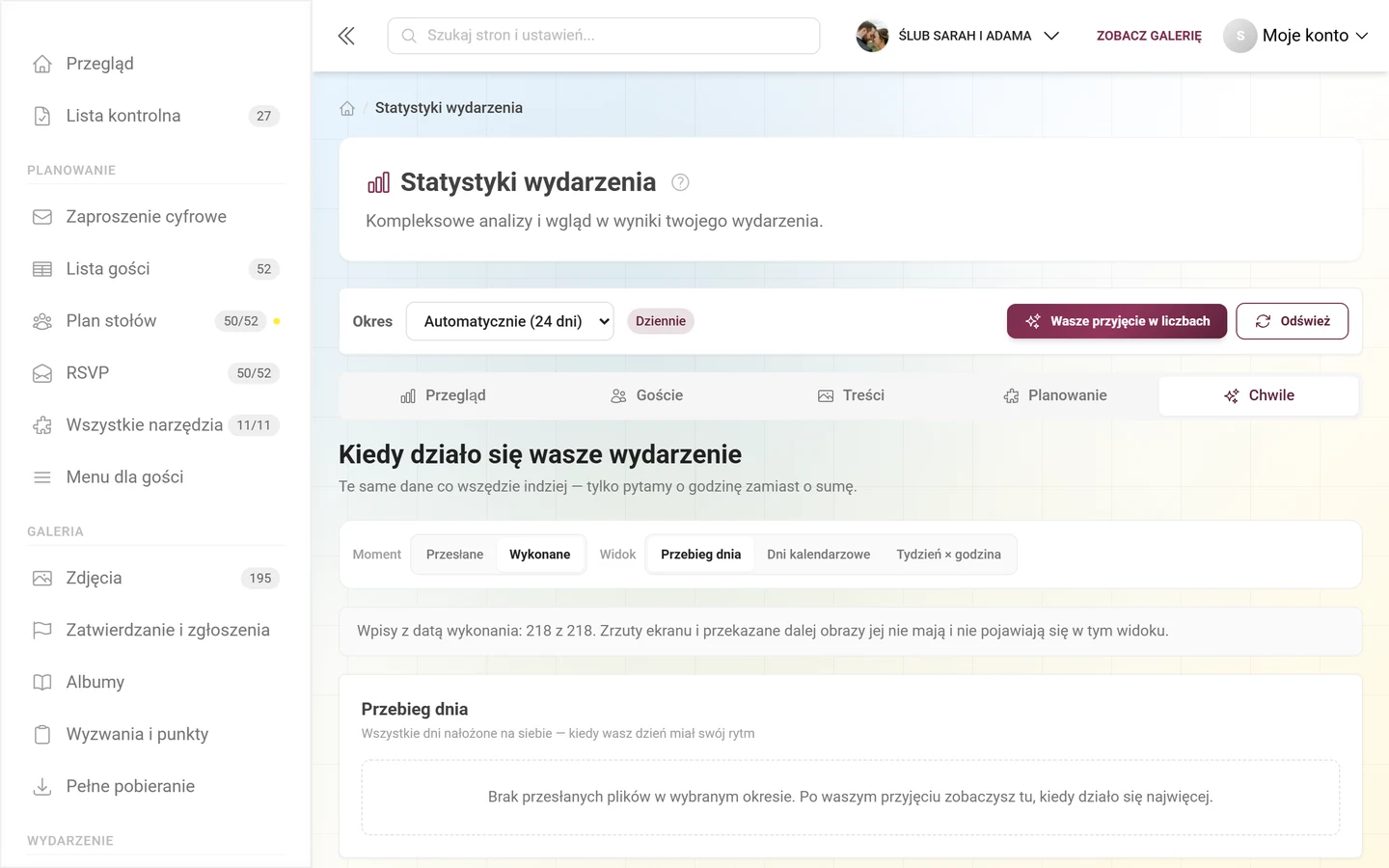Open the Treści statistics tab
The height and width of the screenshot is (868, 1389).
(852, 395)
